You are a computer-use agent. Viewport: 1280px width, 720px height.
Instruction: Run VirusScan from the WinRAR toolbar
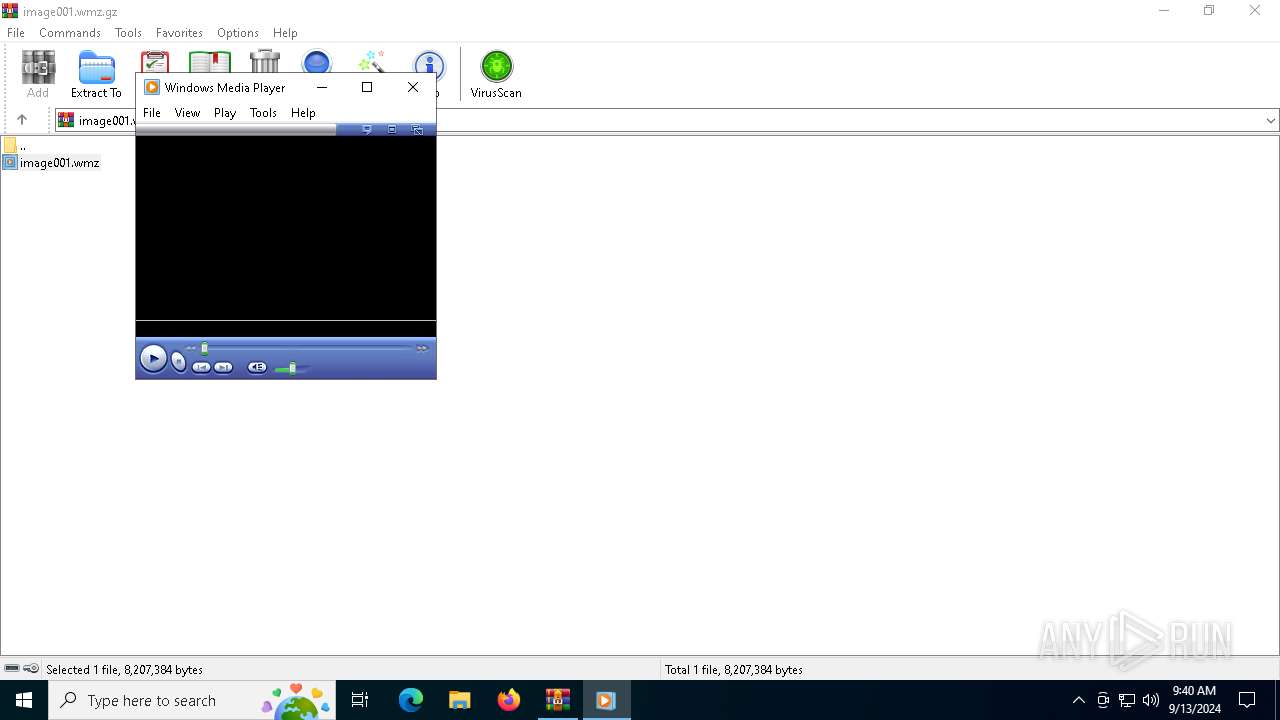tap(496, 74)
